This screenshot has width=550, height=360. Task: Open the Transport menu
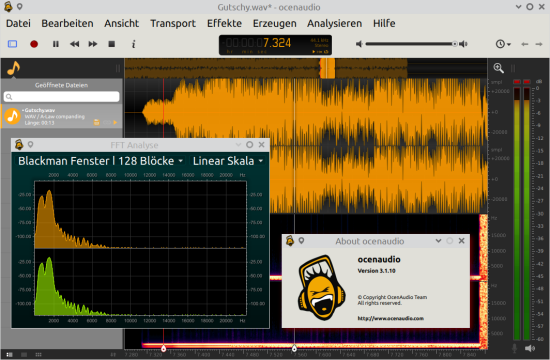tap(173, 23)
